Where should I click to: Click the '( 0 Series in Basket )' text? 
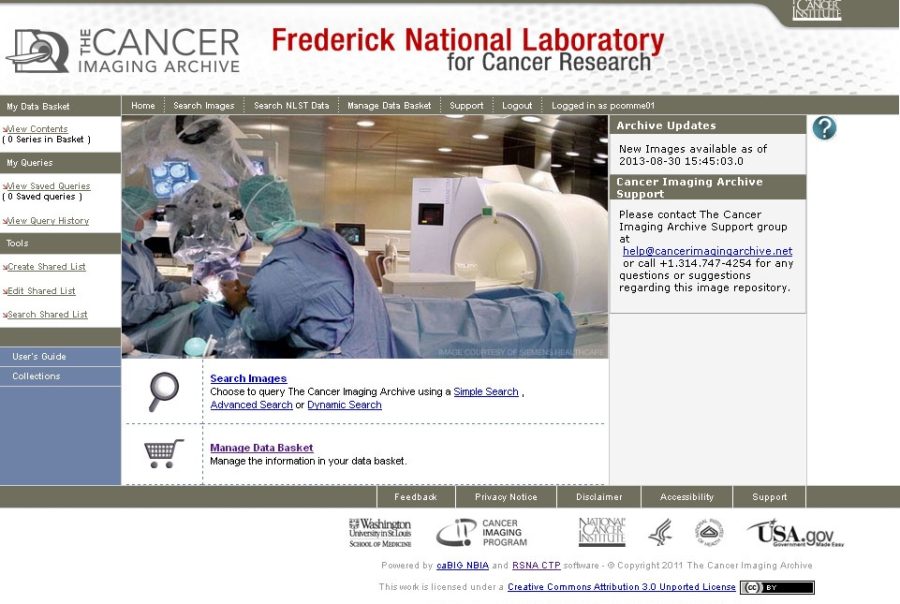pyautogui.click(x=47, y=140)
